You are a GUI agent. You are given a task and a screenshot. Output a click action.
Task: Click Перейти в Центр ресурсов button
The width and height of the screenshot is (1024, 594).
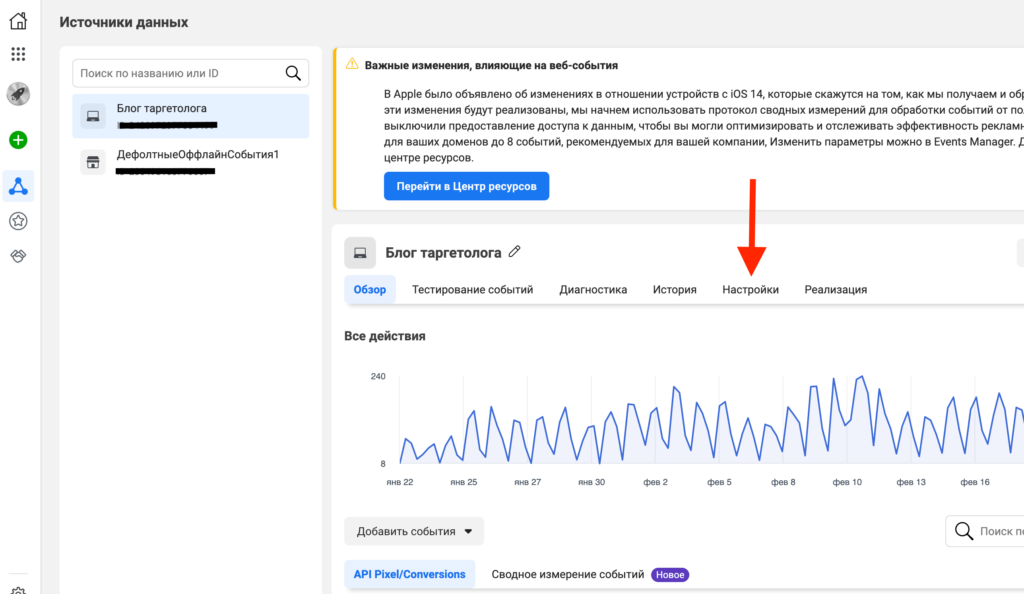466,186
